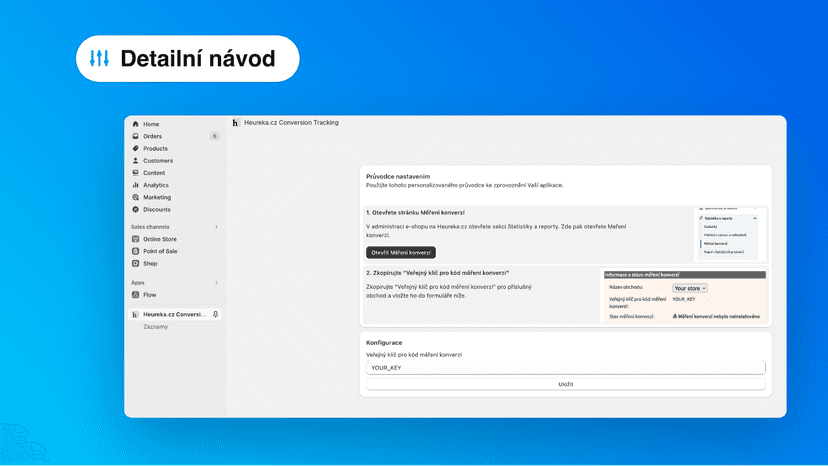Click the Konfigurace heading
This screenshot has width=828, height=466.
384,342
